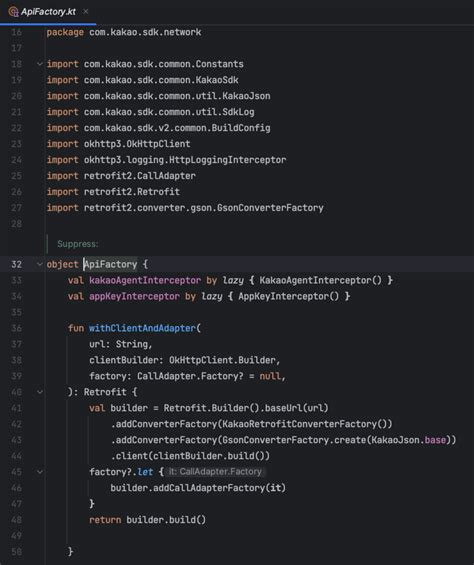Close the ApiFactory.kt tab
This screenshot has width=474, height=565.
coord(85,12)
